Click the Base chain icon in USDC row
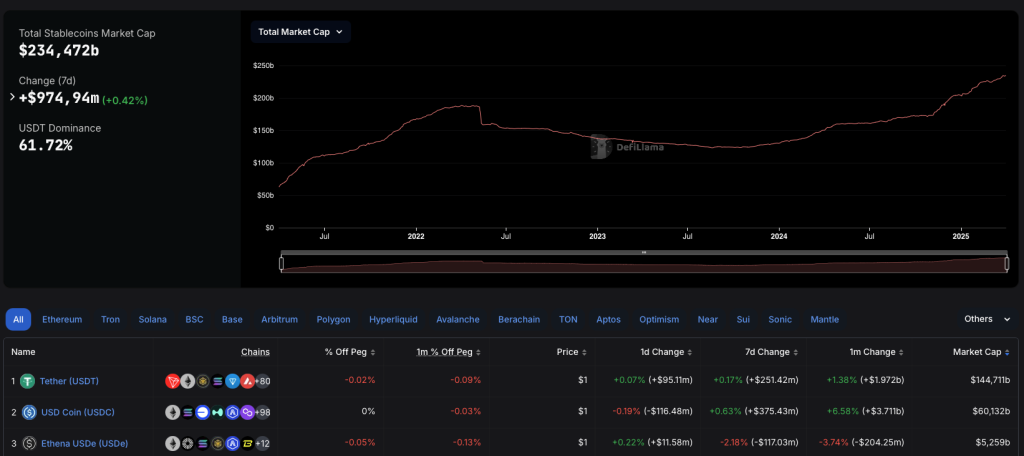This screenshot has height=456, width=1024. click(x=202, y=412)
